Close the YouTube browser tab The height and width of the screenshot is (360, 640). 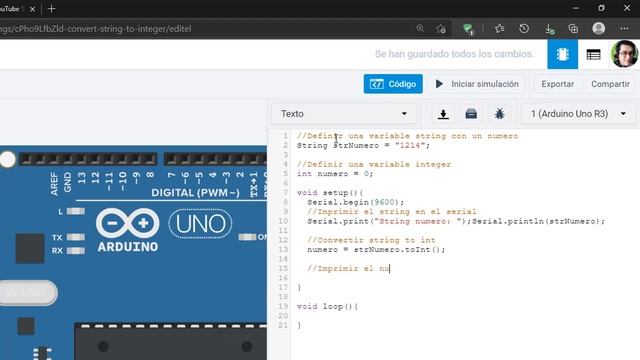[x=33, y=9]
